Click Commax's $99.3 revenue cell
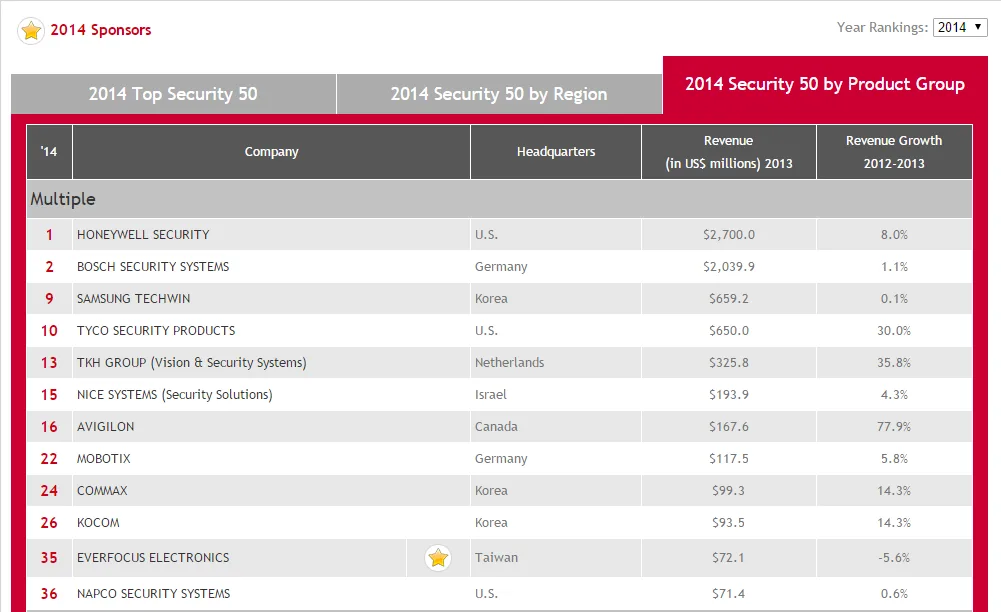This screenshot has height=612, width=1001. pos(728,491)
